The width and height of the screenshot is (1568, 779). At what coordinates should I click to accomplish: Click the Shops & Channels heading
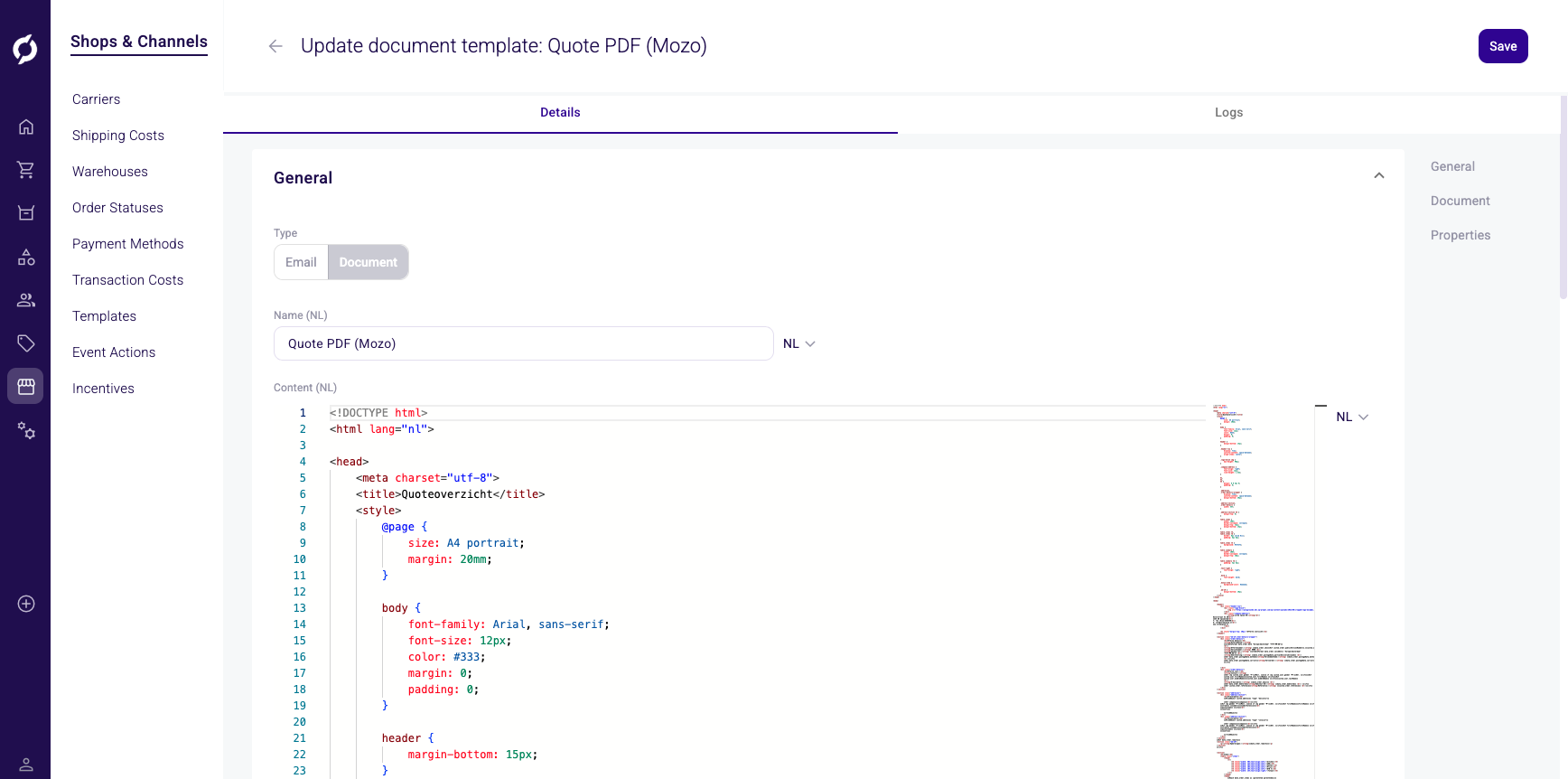[139, 42]
